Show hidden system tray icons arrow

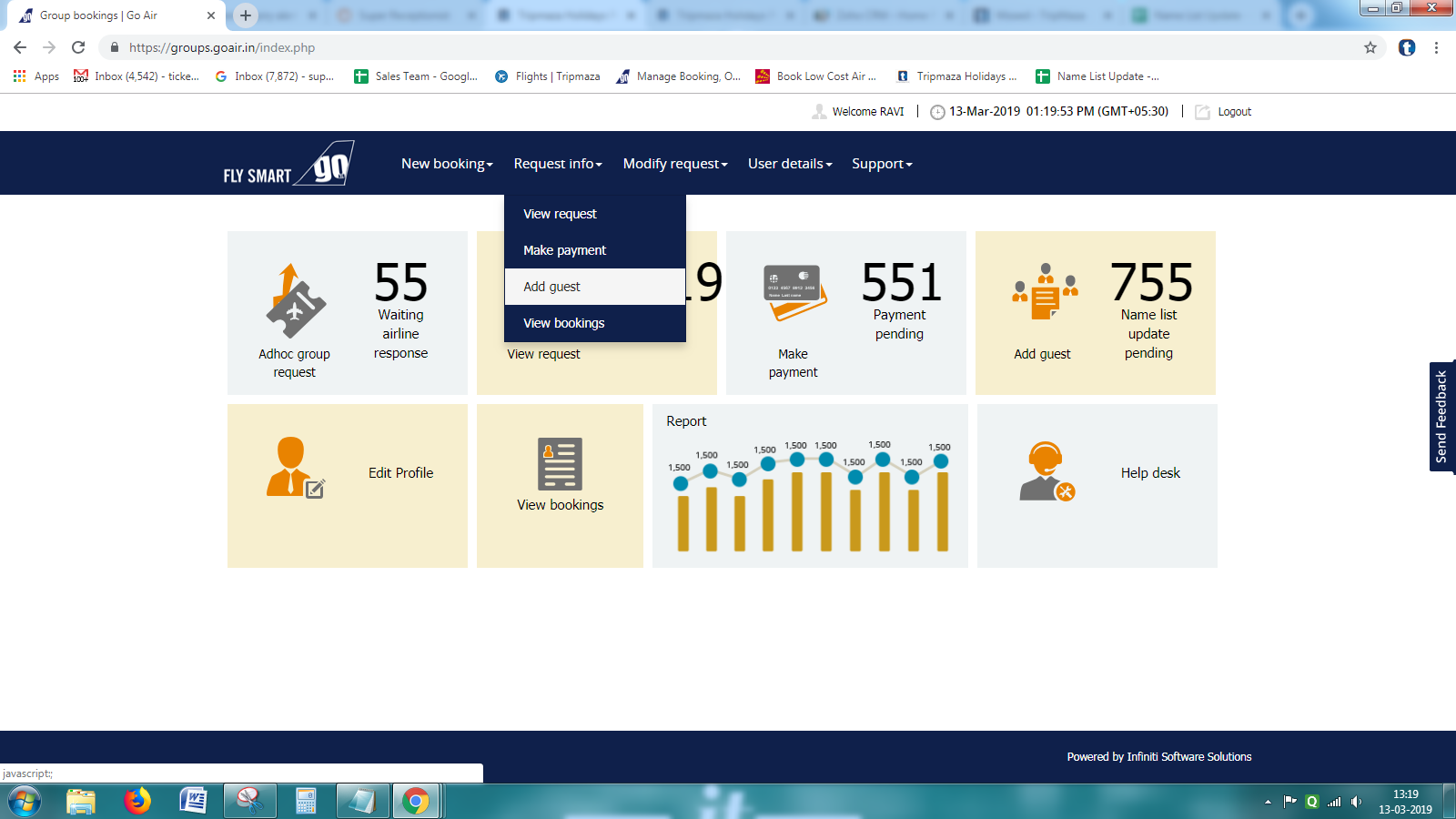(1268, 802)
